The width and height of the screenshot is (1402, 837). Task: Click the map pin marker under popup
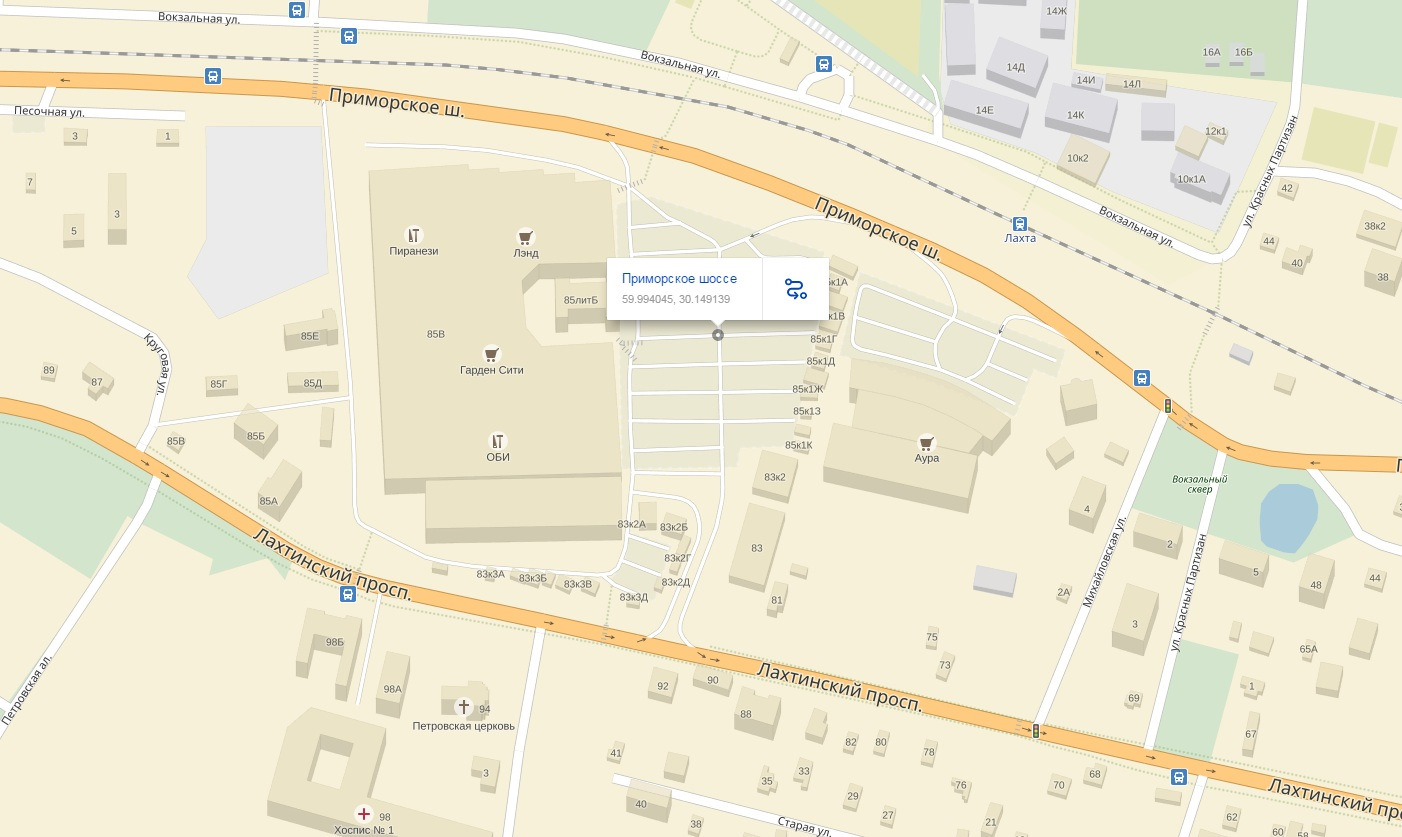click(718, 335)
